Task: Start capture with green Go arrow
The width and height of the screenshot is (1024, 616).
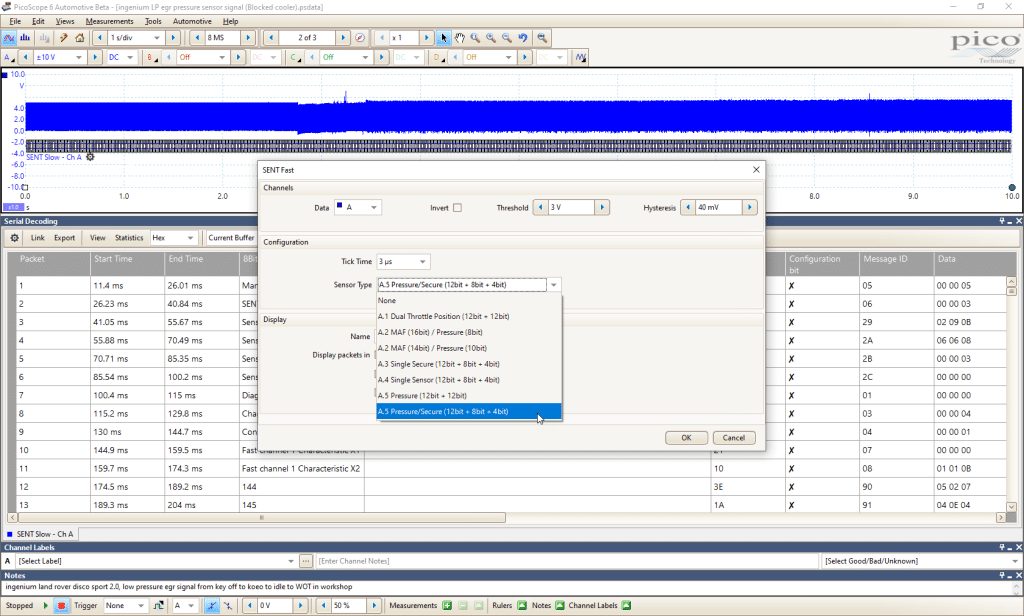Action: tap(46, 606)
